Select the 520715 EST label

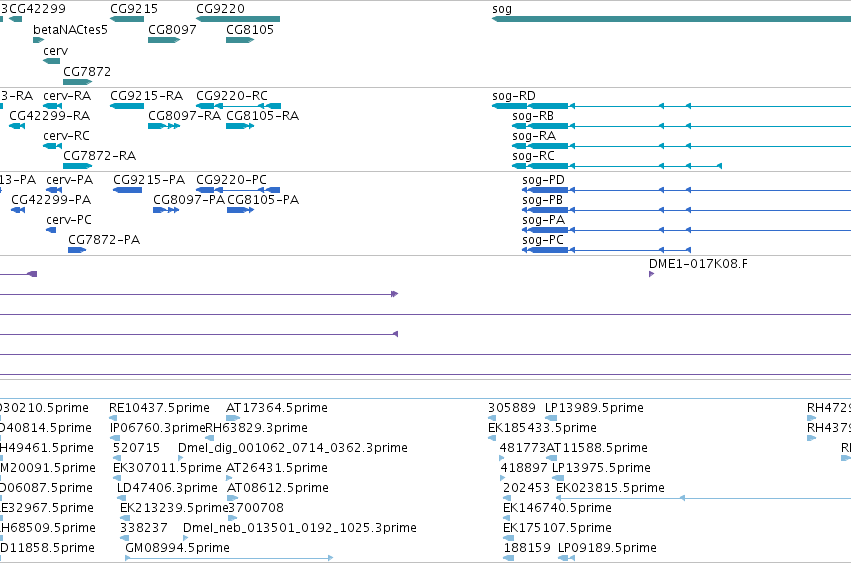136,448
